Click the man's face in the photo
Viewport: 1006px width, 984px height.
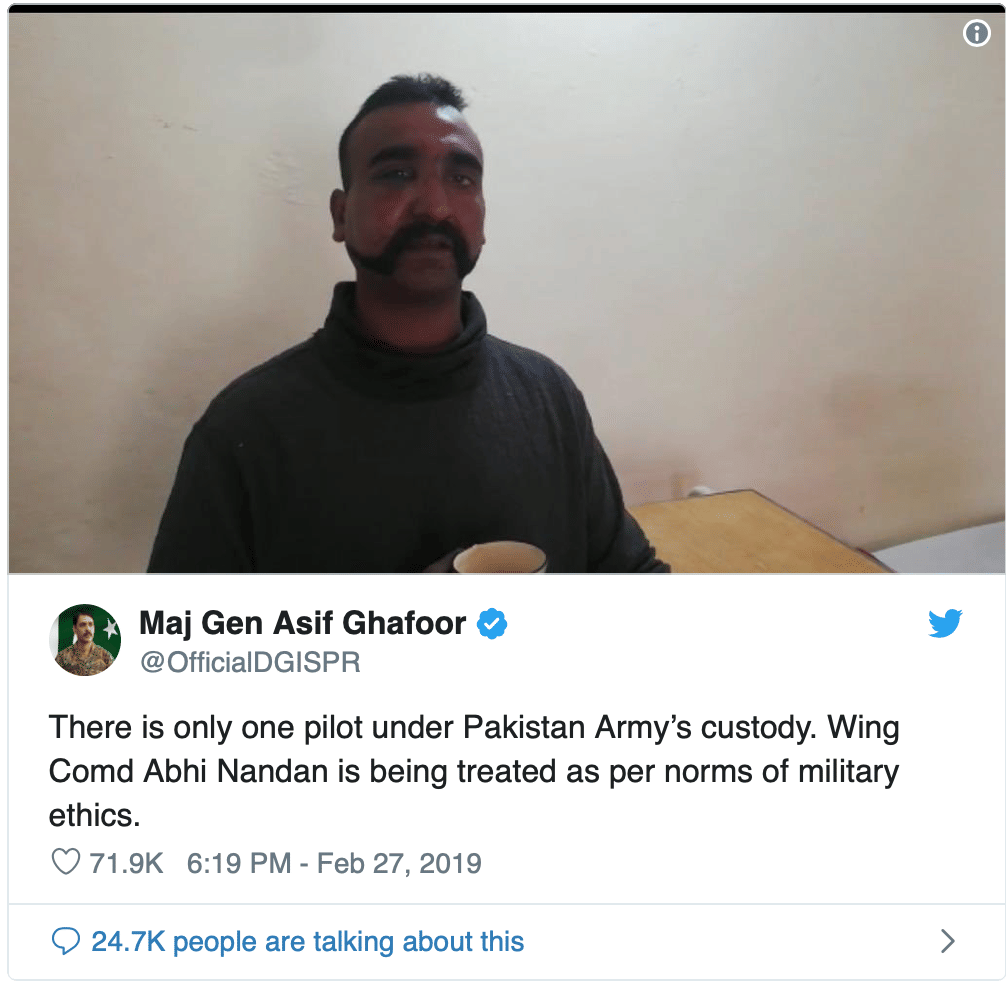click(414, 192)
